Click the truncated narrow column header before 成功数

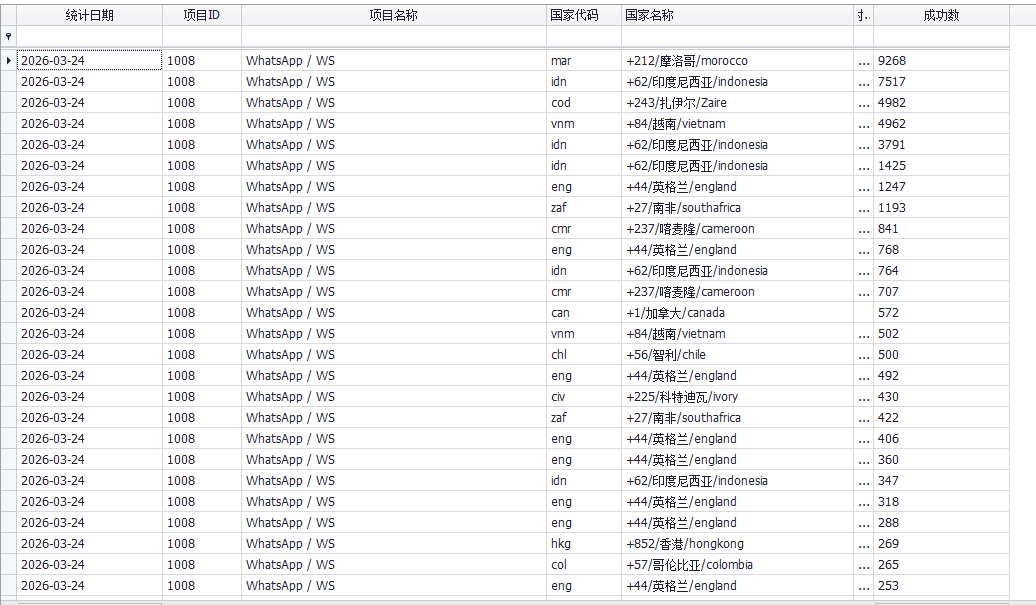(x=864, y=15)
